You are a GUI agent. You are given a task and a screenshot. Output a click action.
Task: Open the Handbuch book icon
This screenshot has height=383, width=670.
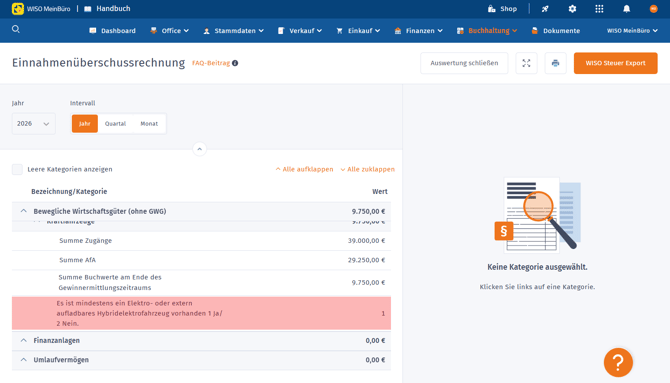[88, 9]
